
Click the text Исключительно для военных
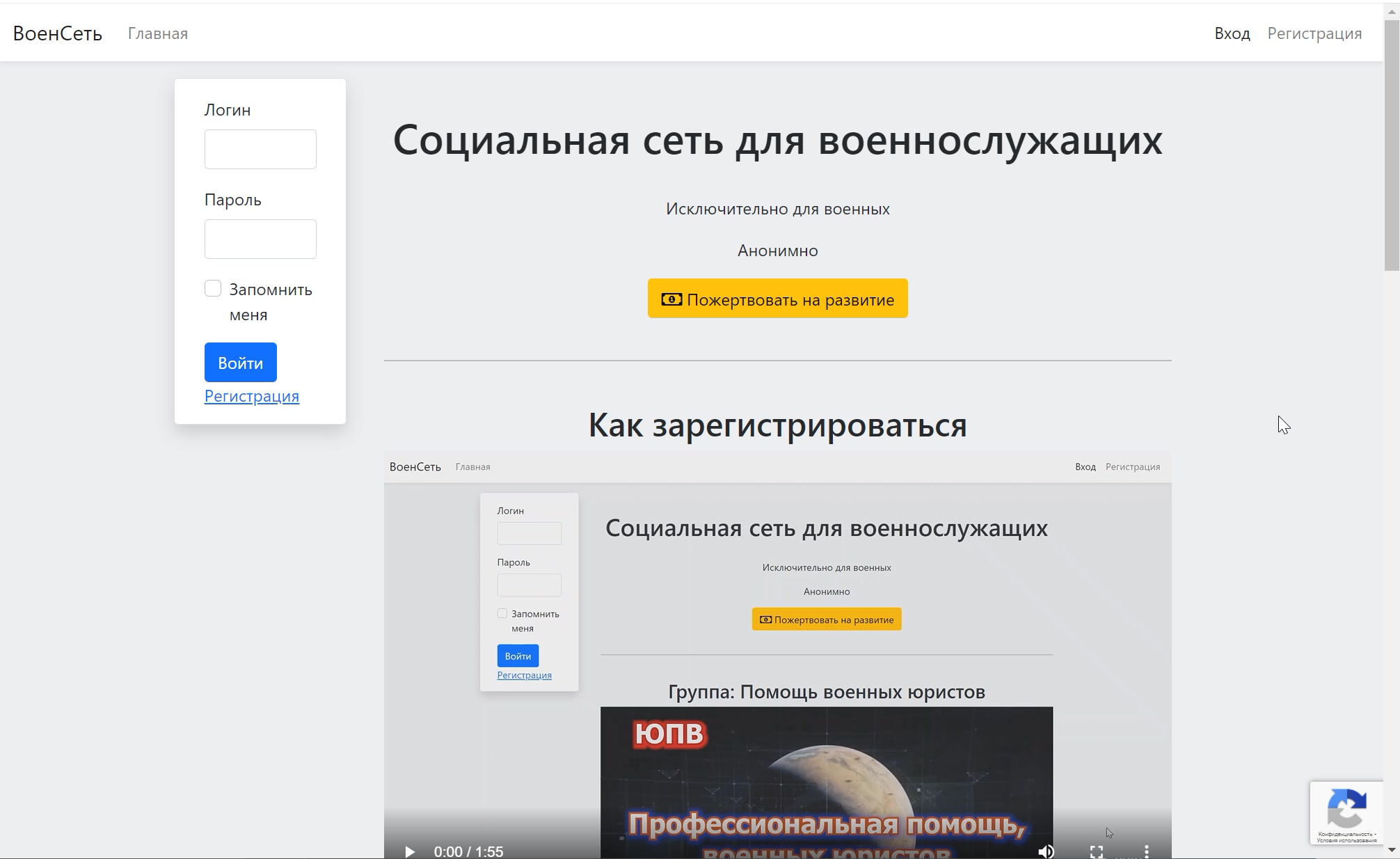pos(778,209)
